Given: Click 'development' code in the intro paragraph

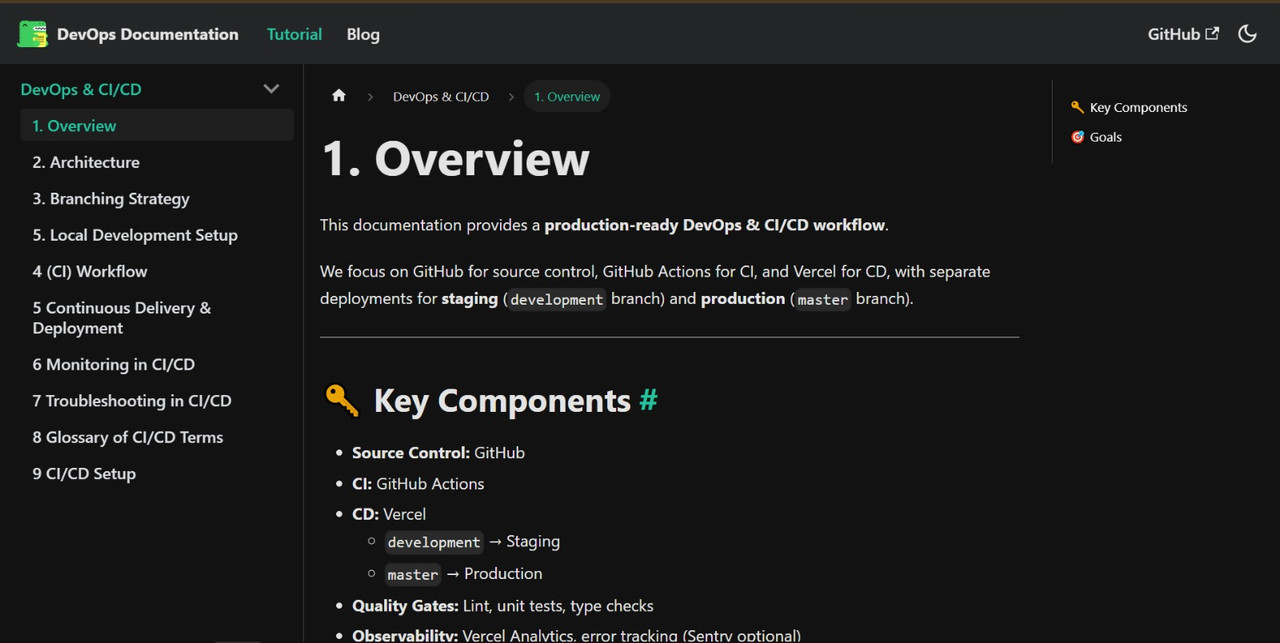Looking at the screenshot, I should point(556,299).
